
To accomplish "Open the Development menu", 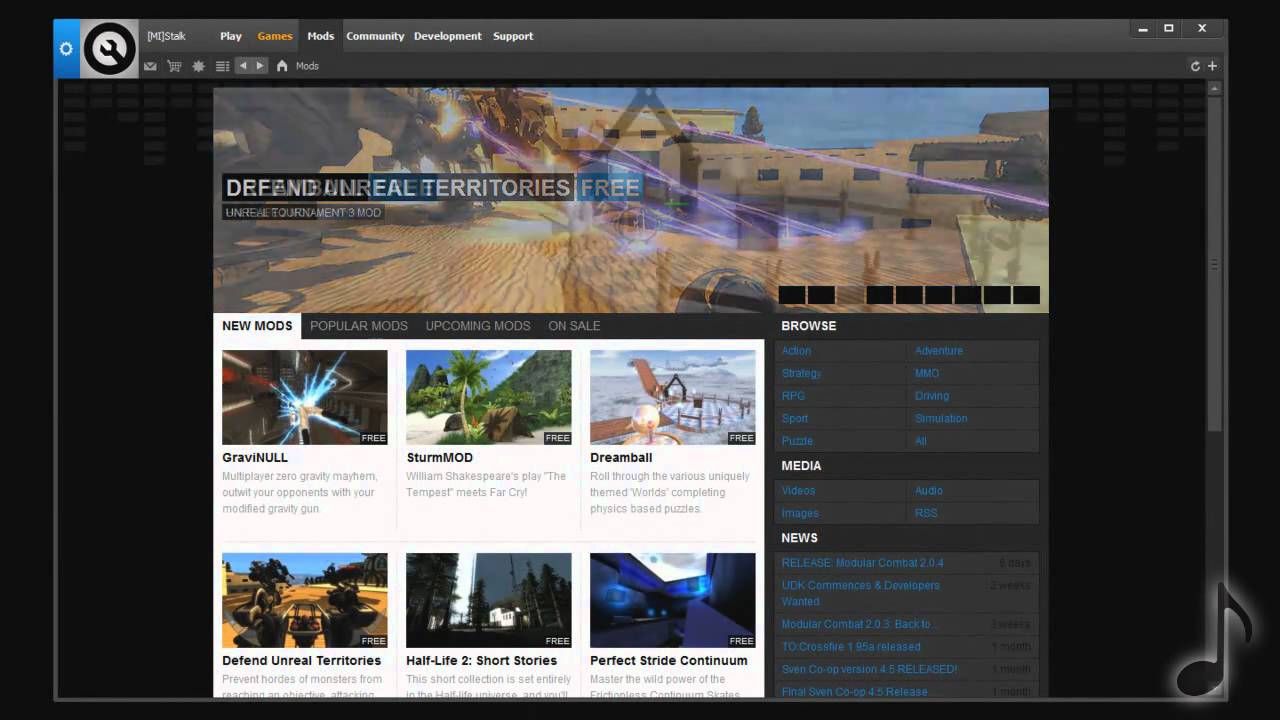I will (x=448, y=36).
